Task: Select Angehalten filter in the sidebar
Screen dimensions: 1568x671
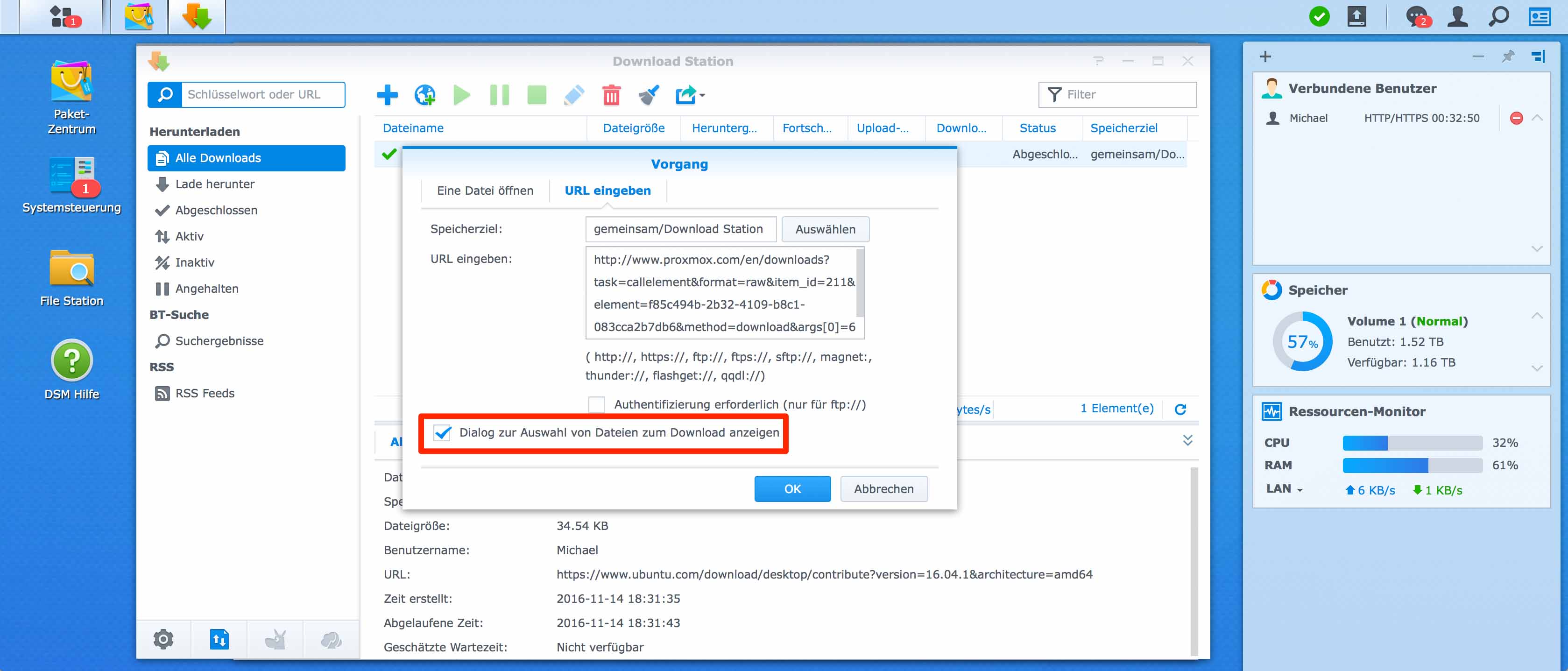Action: 247,289
